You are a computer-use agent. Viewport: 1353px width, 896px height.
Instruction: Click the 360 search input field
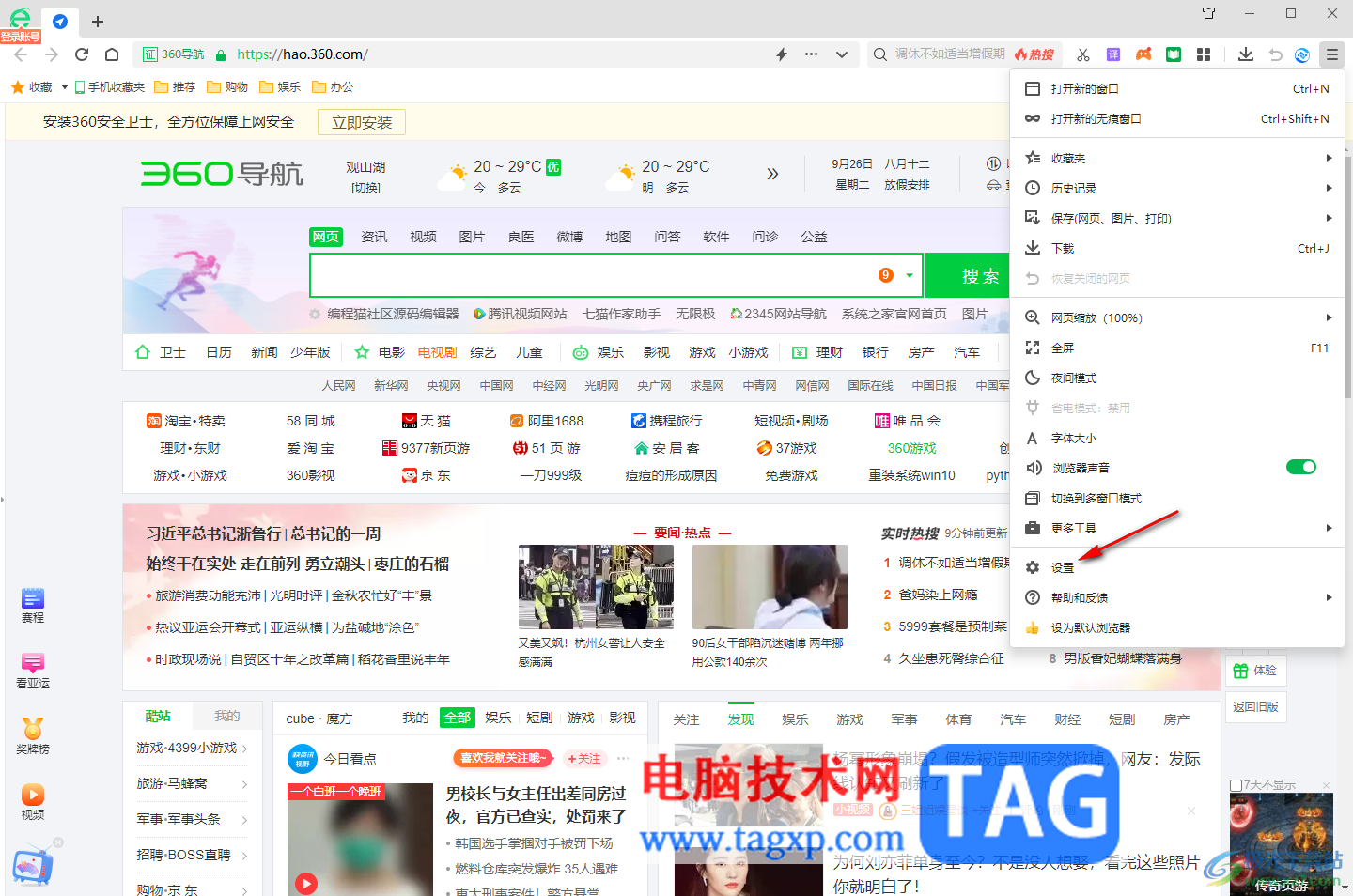(x=592, y=275)
